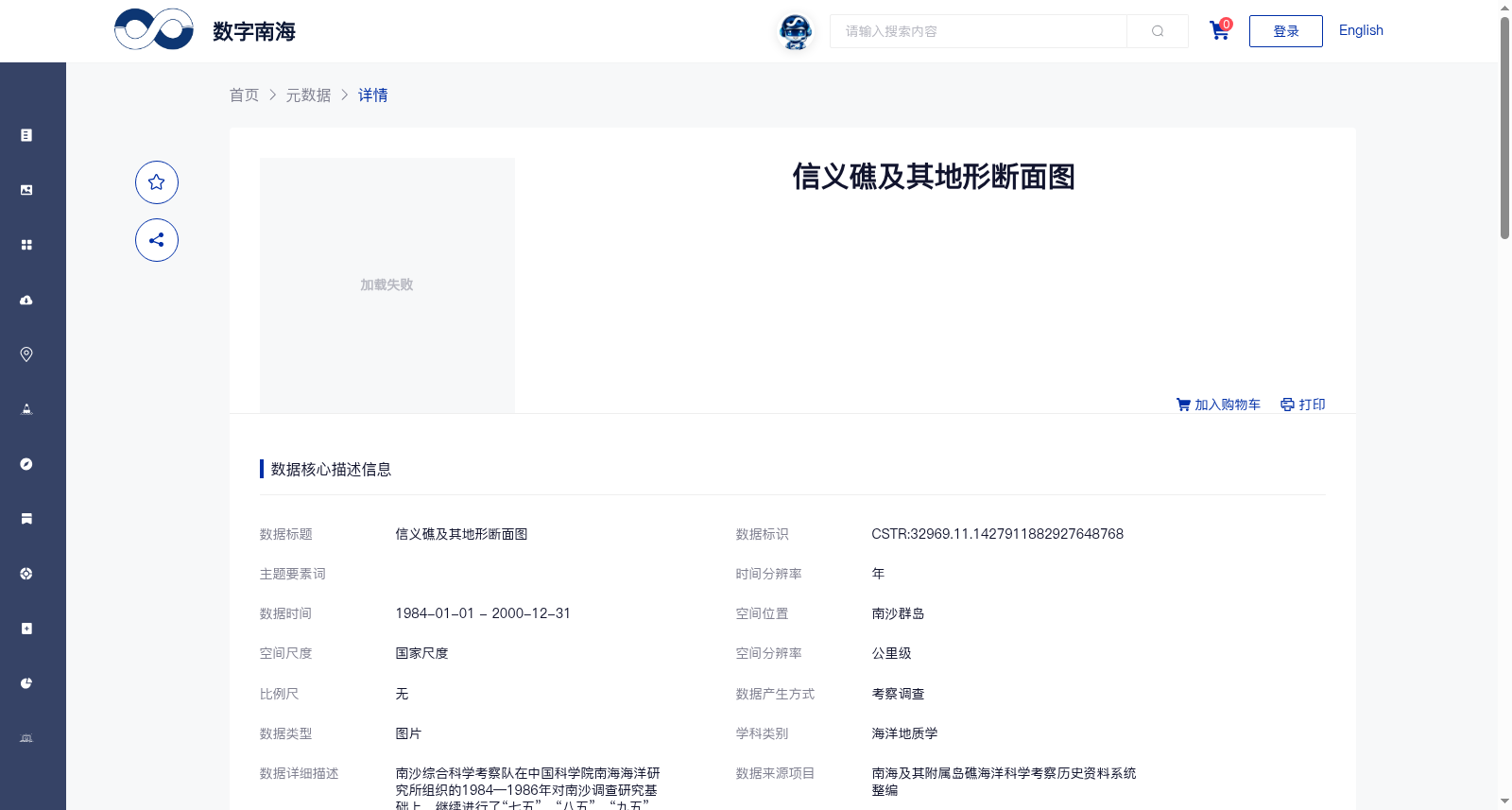This screenshot has width=1512, height=810.
Task: Open the storefront sidebar icon
Action: (26, 519)
